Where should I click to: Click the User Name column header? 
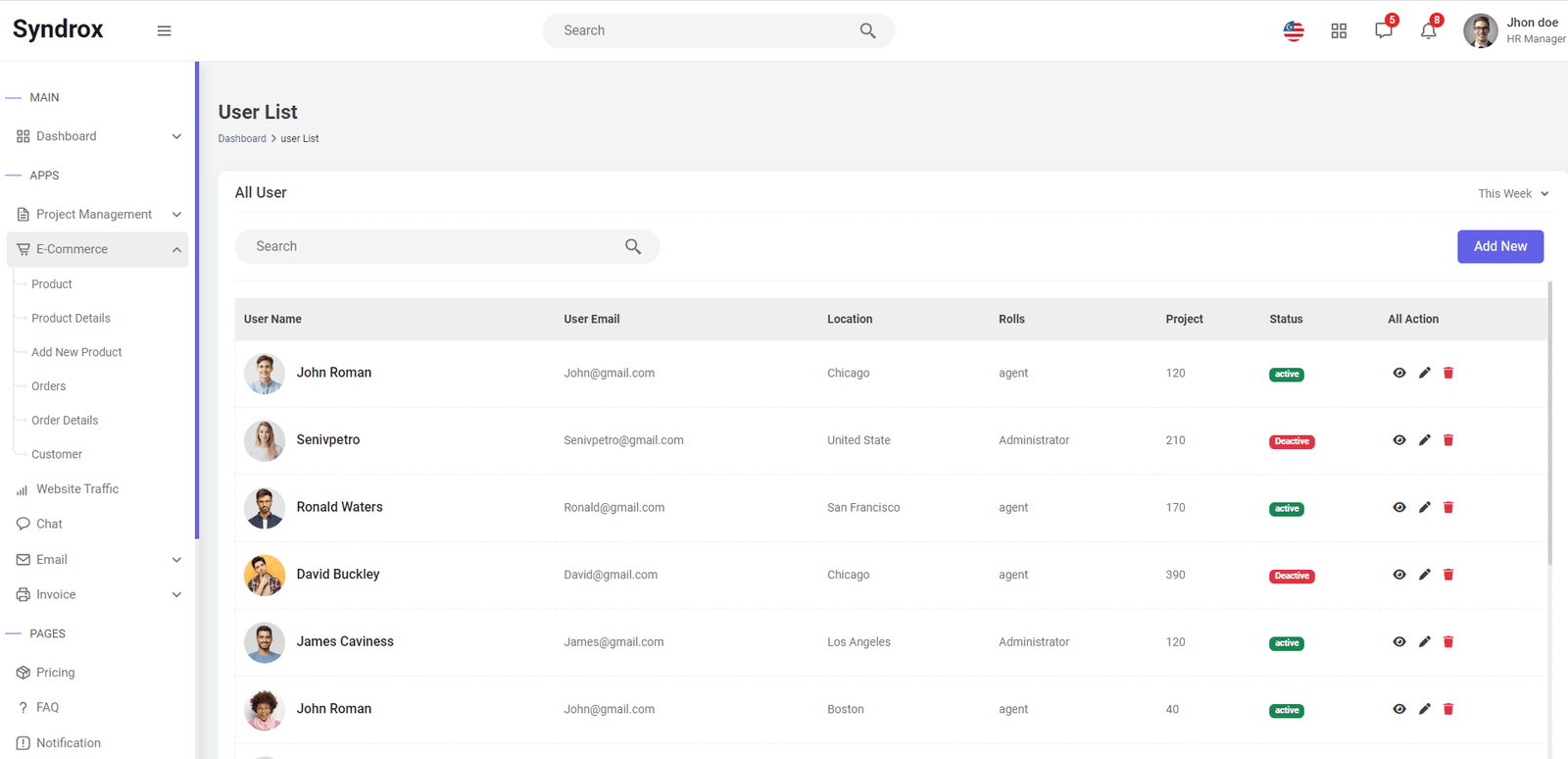click(x=272, y=320)
